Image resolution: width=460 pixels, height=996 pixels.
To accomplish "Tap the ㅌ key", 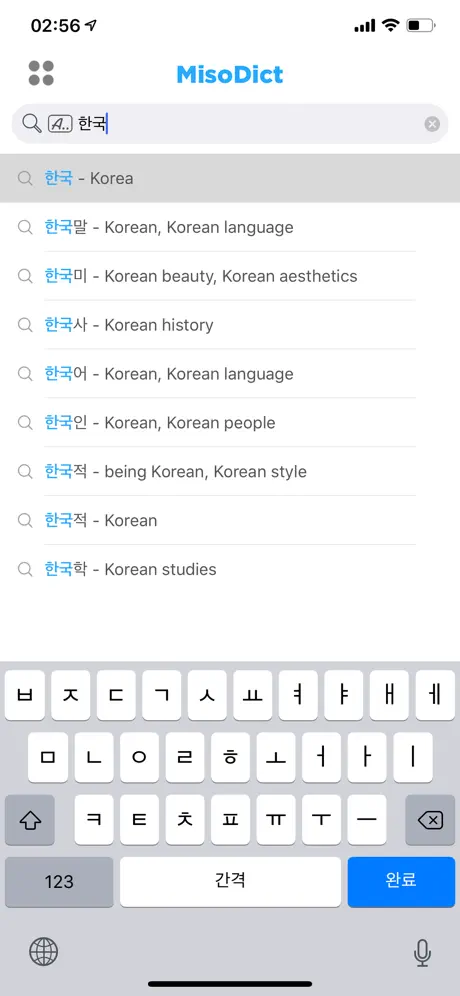I will pyautogui.click(x=139, y=819).
